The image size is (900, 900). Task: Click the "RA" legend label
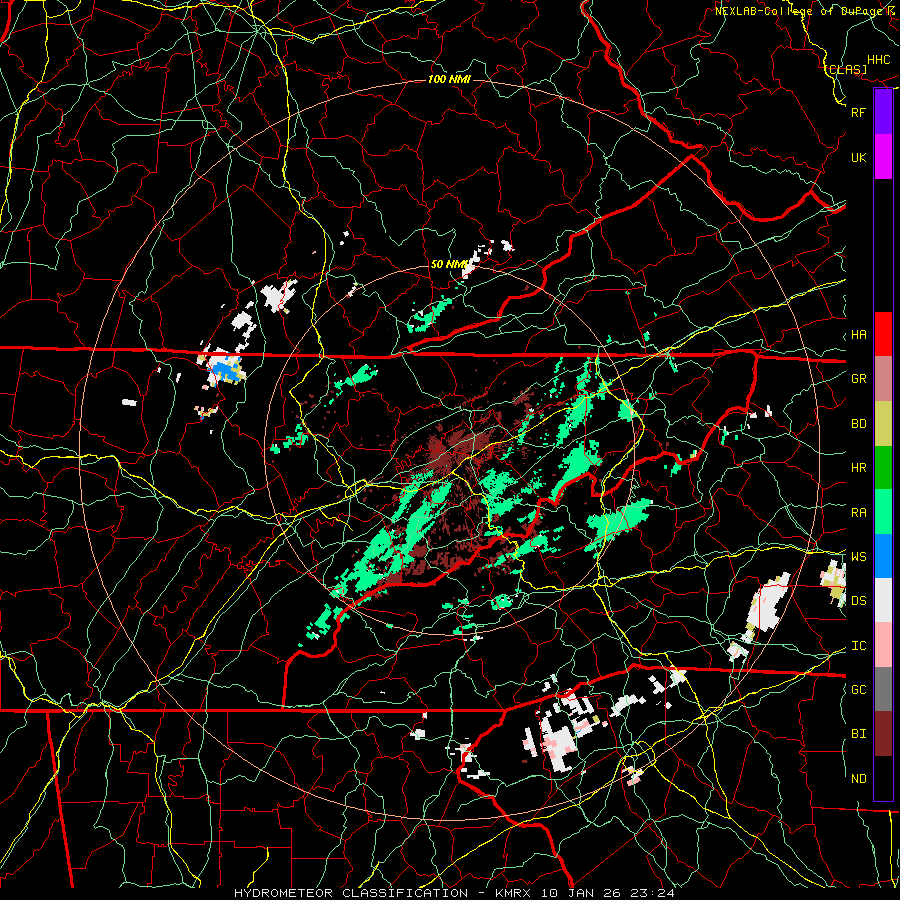pyautogui.click(x=858, y=513)
